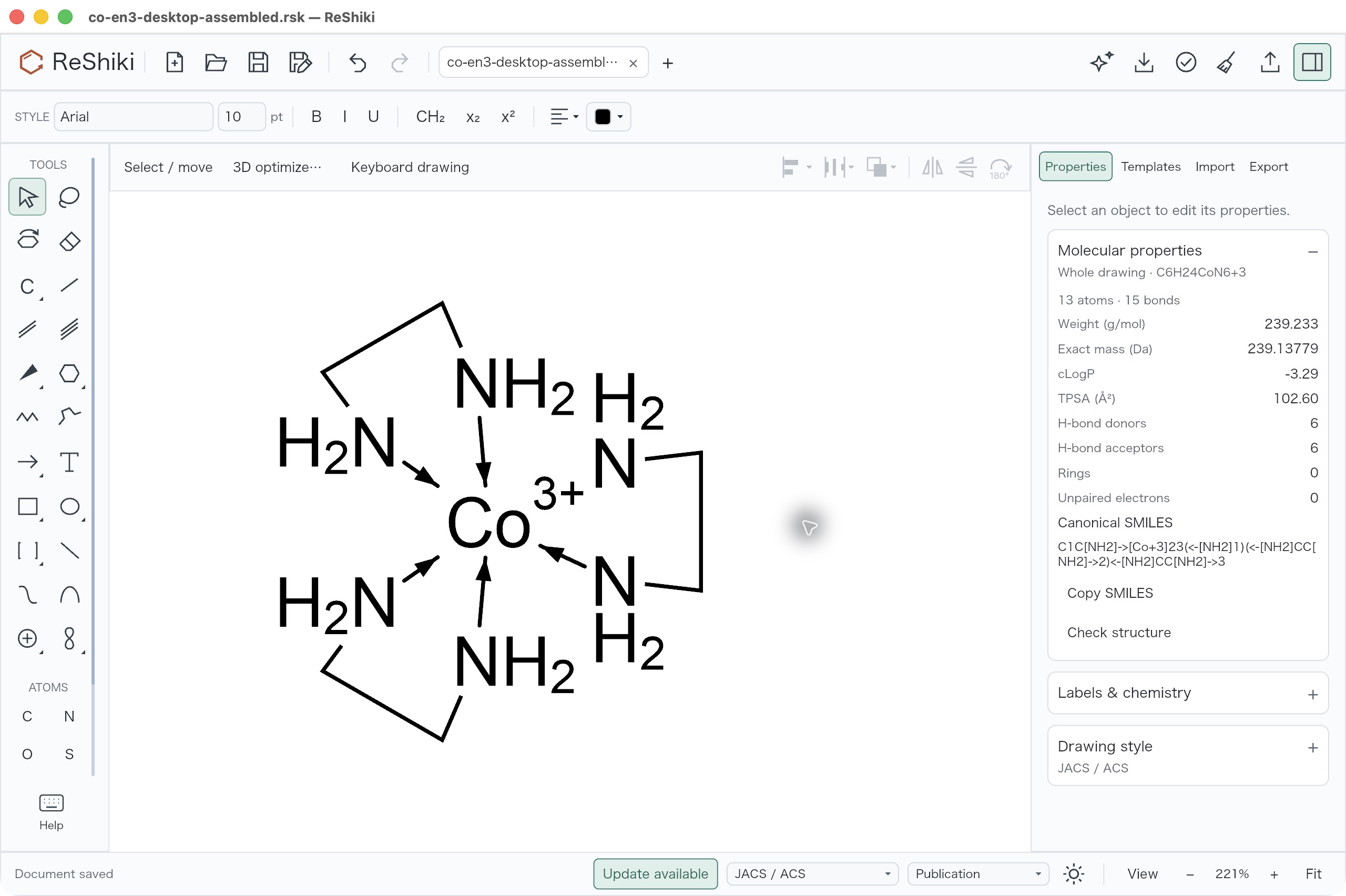
Task: Click the clean-up broom icon
Action: pyautogui.click(x=1226, y=62)
